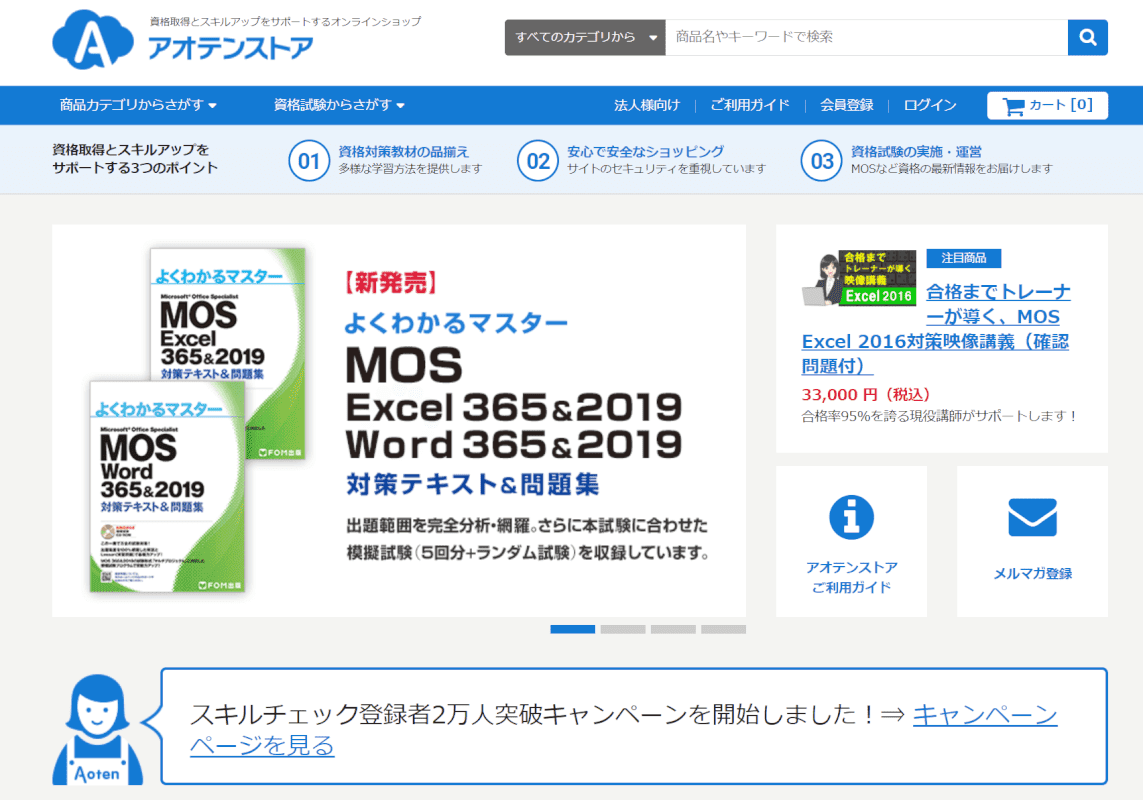Click the envelope icon for メルマガ登録
This screenshot has height=800, width=1143.
tap(1032, 517)
